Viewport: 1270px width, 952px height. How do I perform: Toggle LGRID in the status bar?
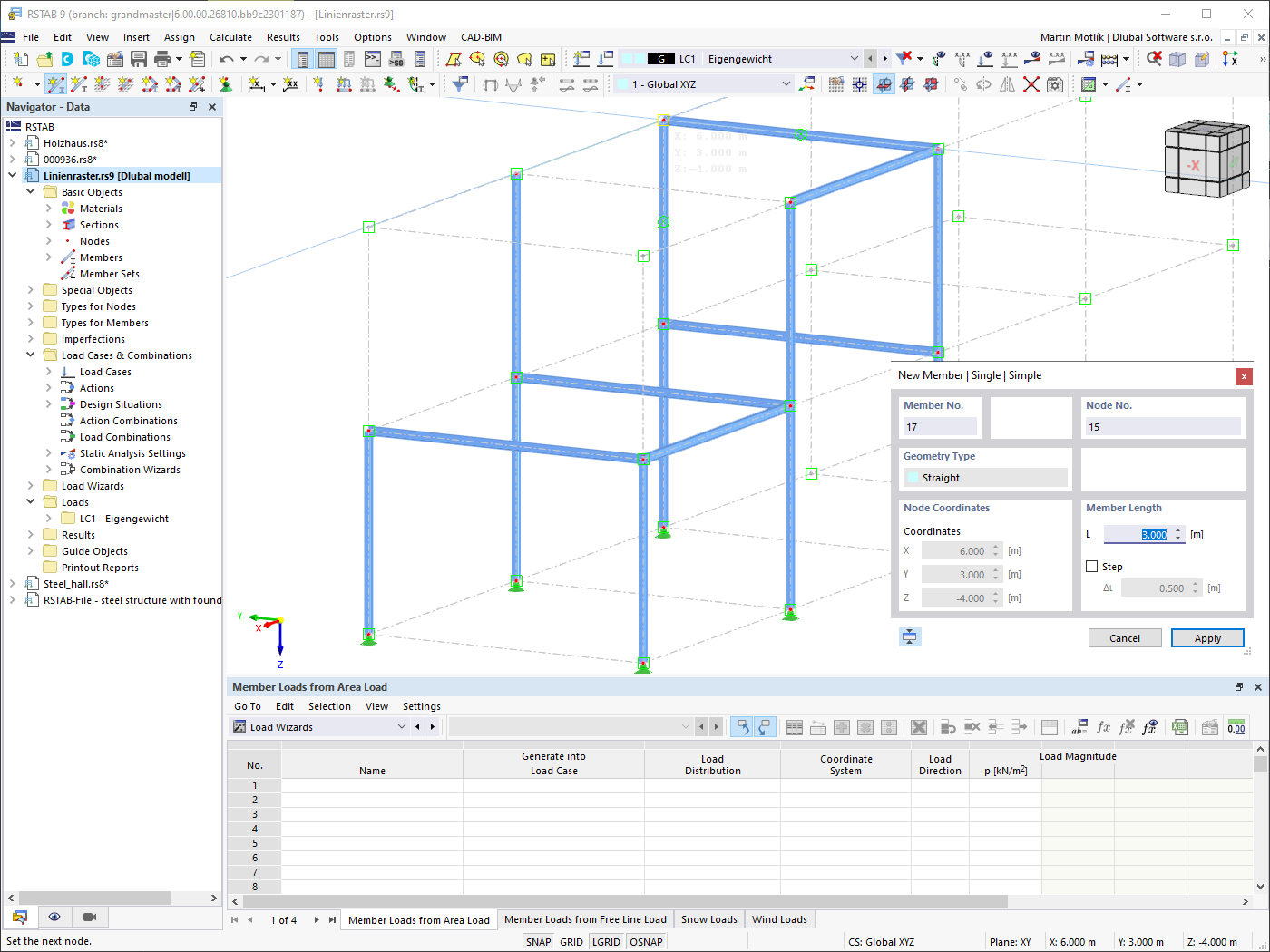606,942
